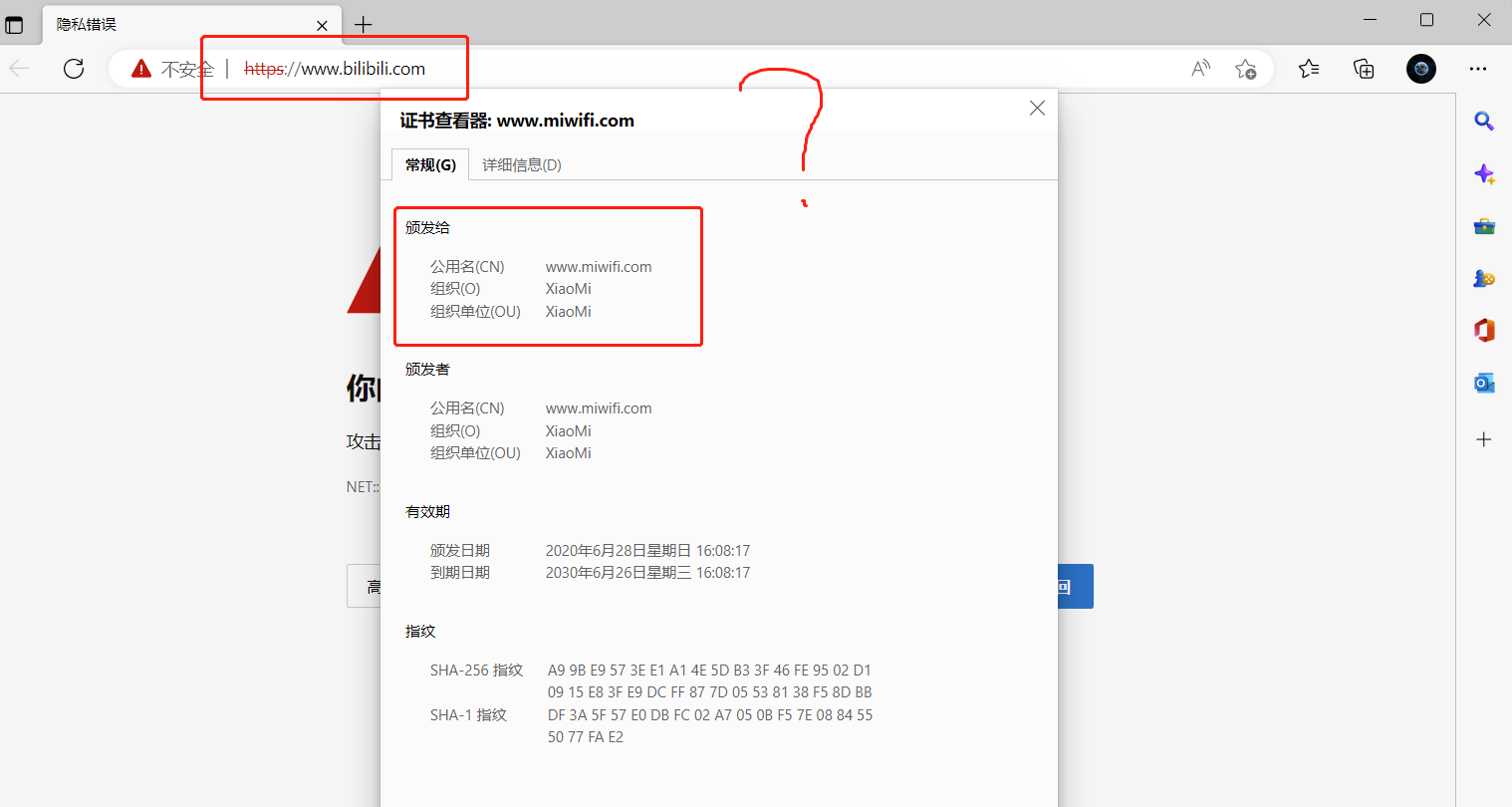Click the user profile avatar
The width and height of the screenshot is (1512, 807).
tap(1421, 69)
